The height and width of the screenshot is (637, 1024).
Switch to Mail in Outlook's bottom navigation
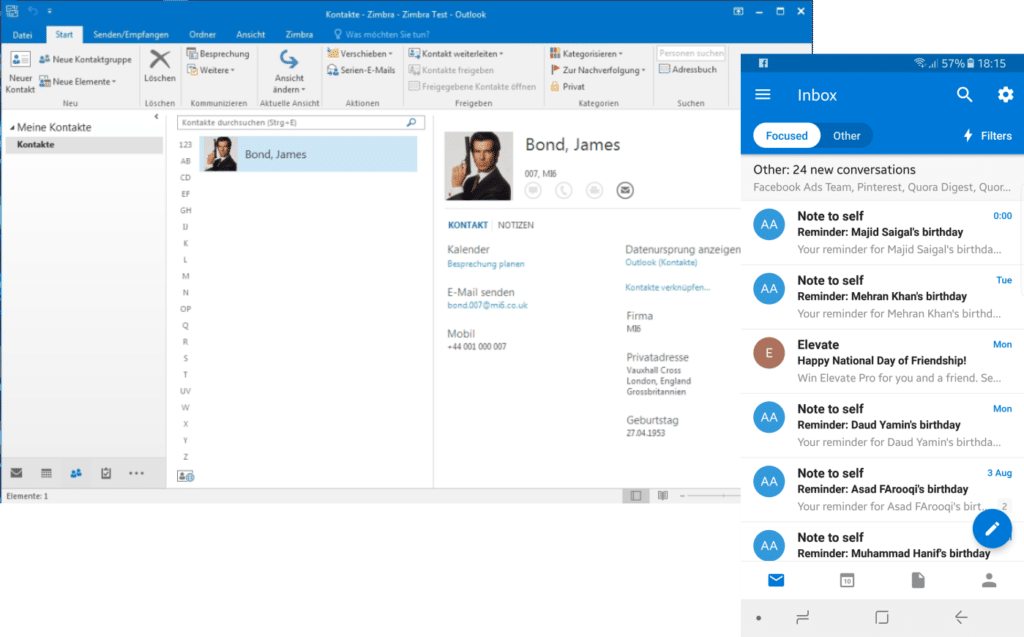pos(16,473)
